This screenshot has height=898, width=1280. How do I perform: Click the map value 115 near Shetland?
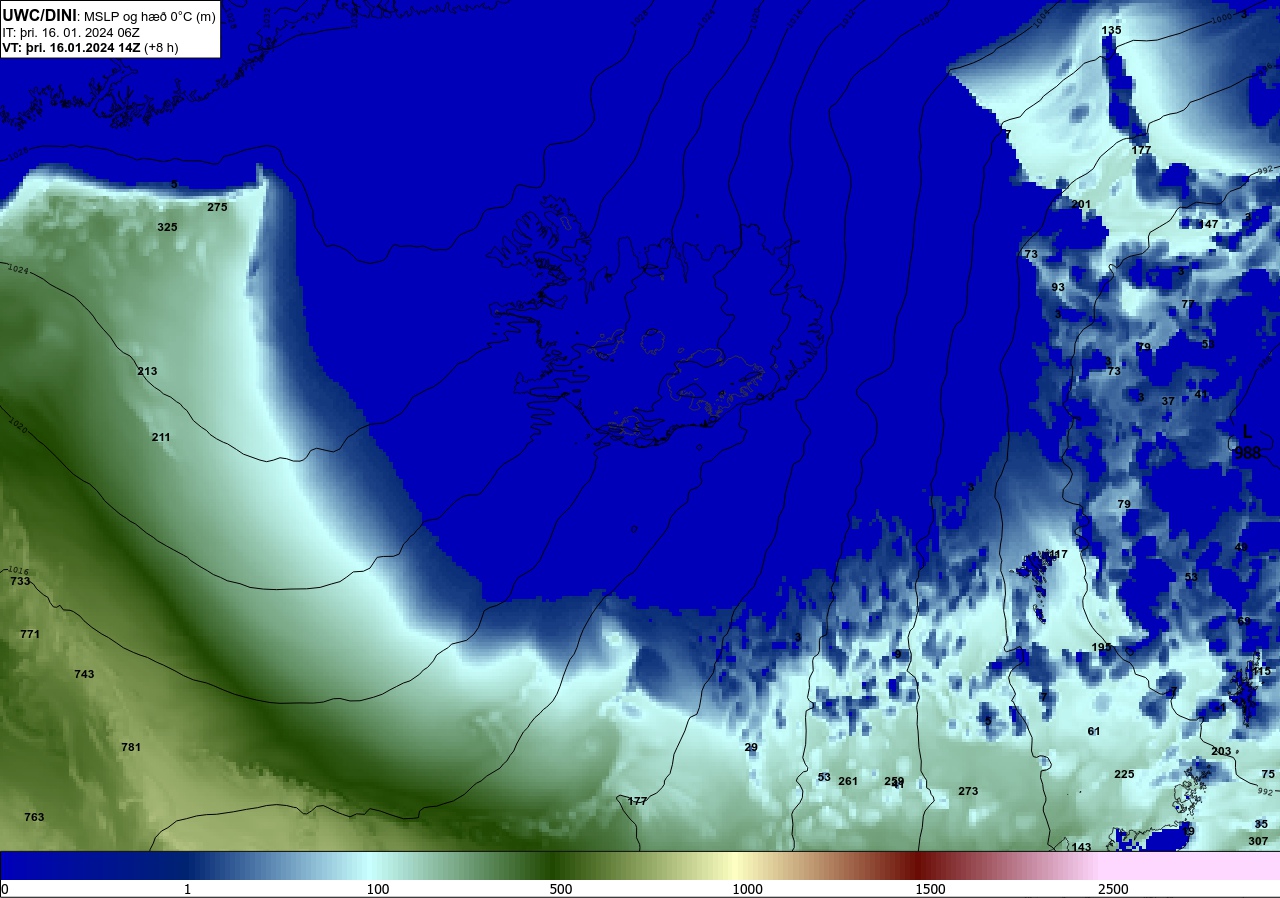[1262, 671]
